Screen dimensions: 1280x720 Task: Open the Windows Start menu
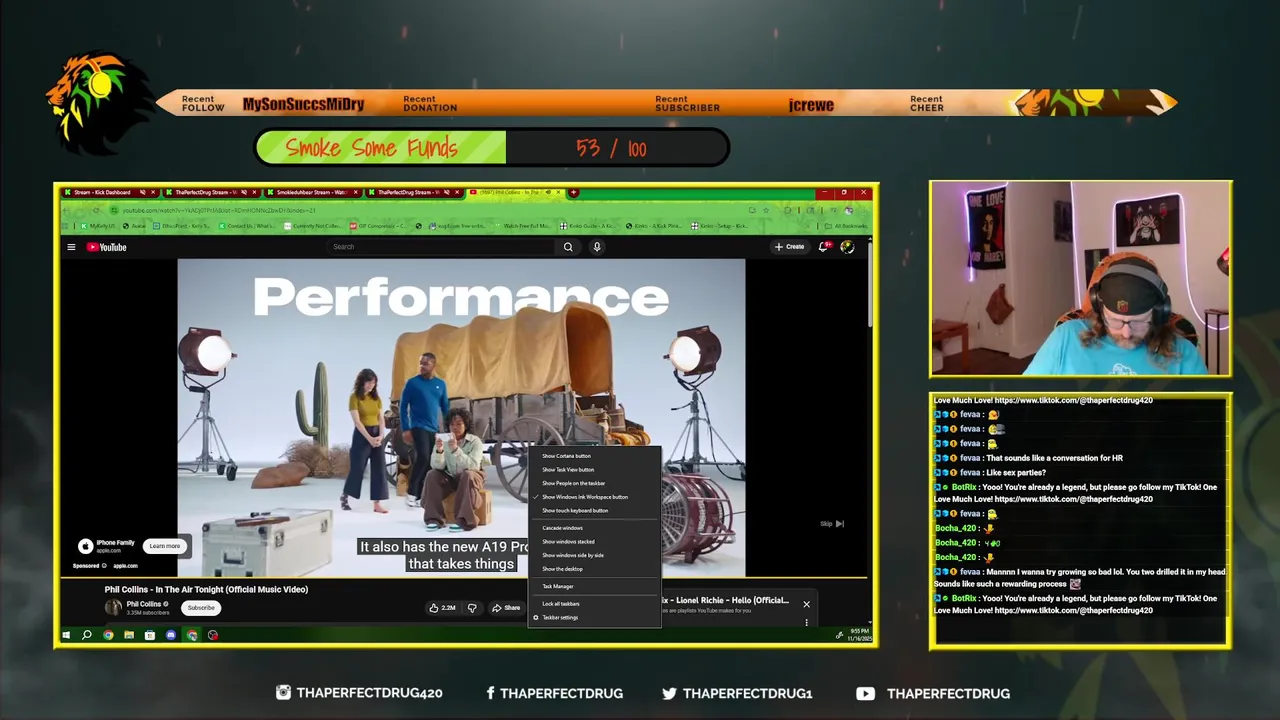pyautogui.click(x=66, y=635)
